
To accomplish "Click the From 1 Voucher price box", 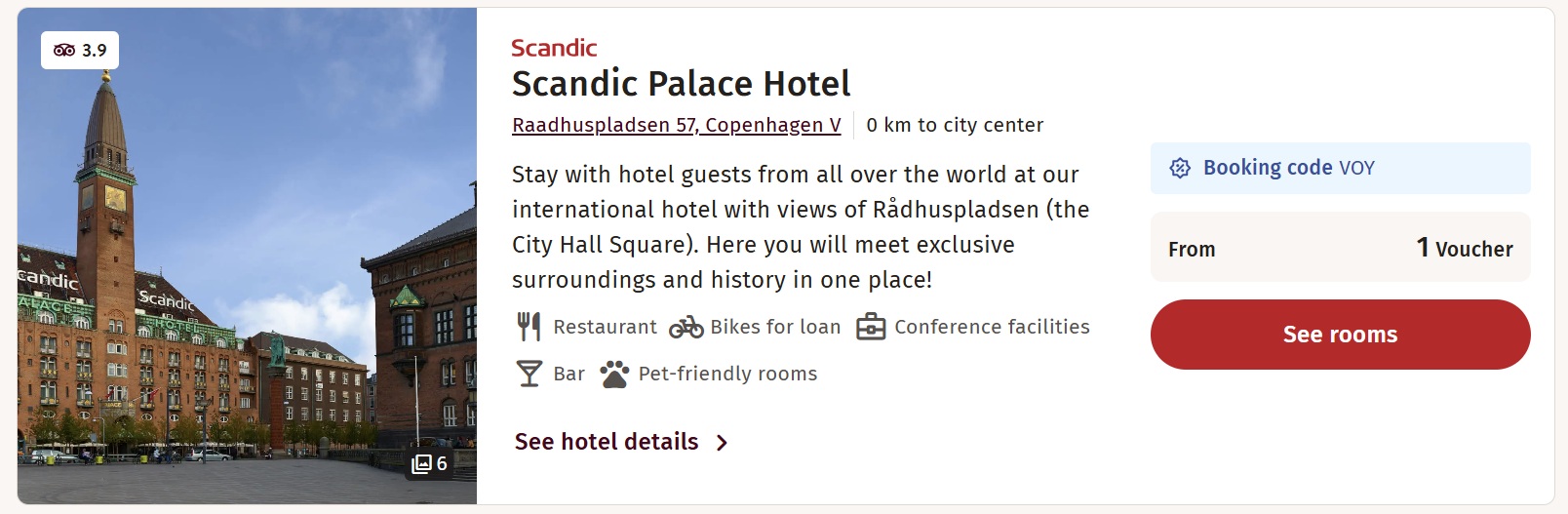I will pos(1340,248).
